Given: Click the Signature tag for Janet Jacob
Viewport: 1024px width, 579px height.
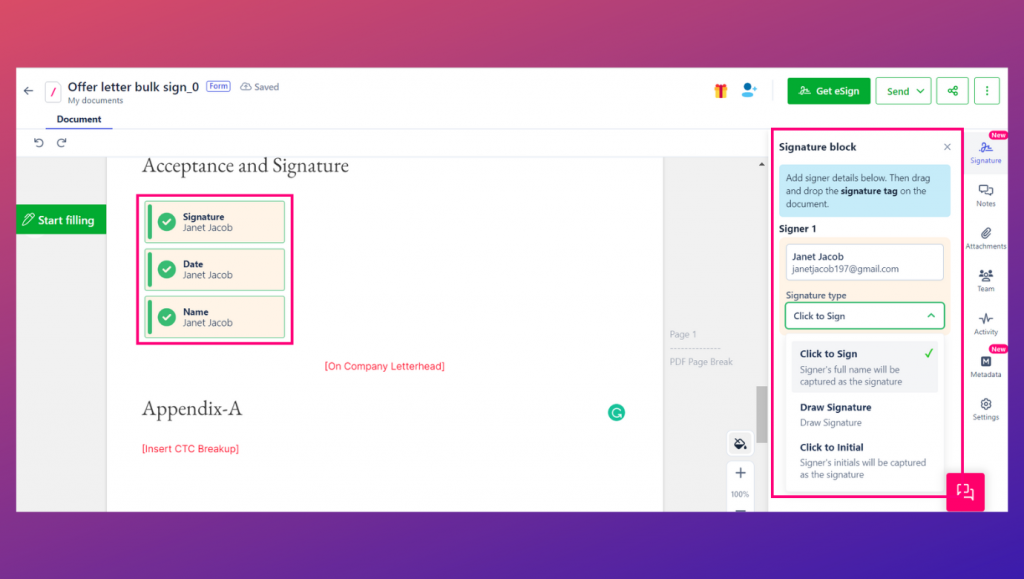Looking at the screenshot, I should tap(215, 222).
